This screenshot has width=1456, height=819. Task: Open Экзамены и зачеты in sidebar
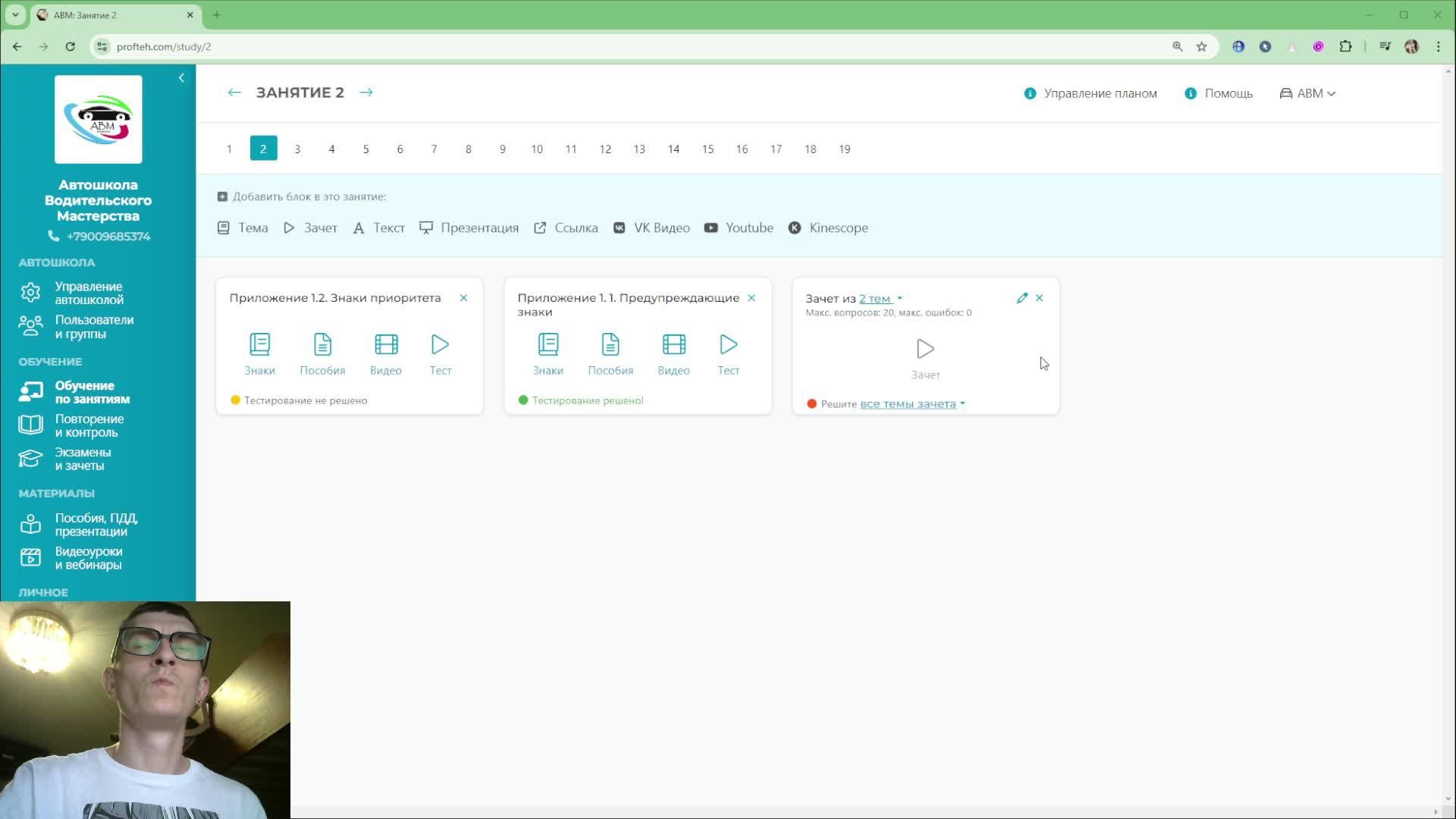(x=83, y=459)
